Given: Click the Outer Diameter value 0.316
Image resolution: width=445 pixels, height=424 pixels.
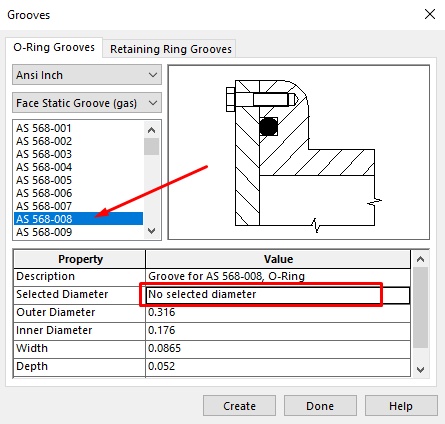Looking at the screenshot, I should pos(278,313).
